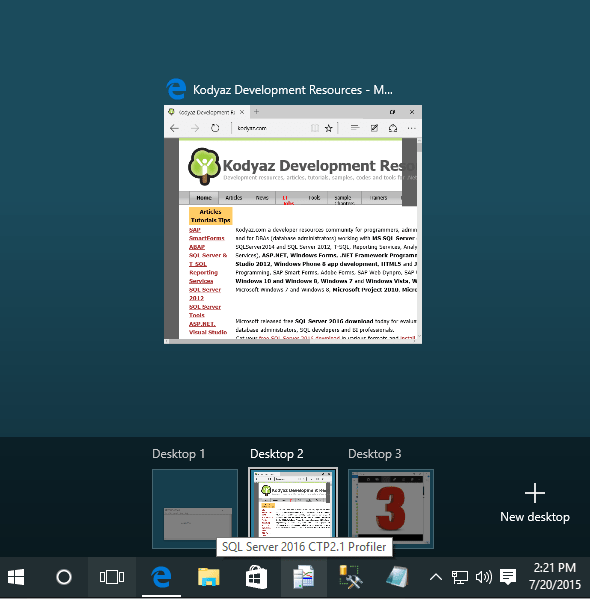Open the Action Center notifications icon
The image size is (590, 599).
pos(508,577)
